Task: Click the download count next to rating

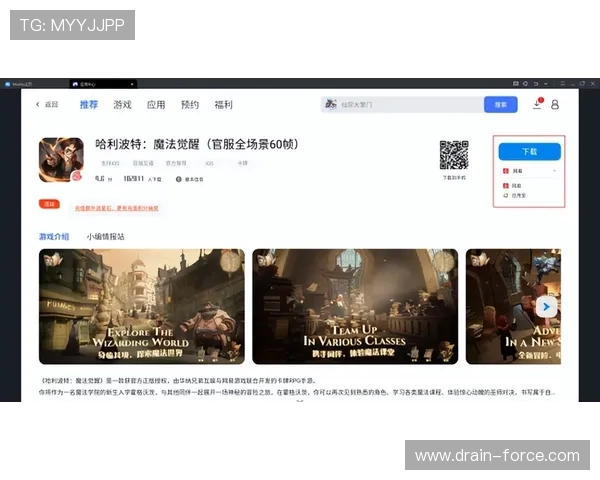Action: point(142,179)
